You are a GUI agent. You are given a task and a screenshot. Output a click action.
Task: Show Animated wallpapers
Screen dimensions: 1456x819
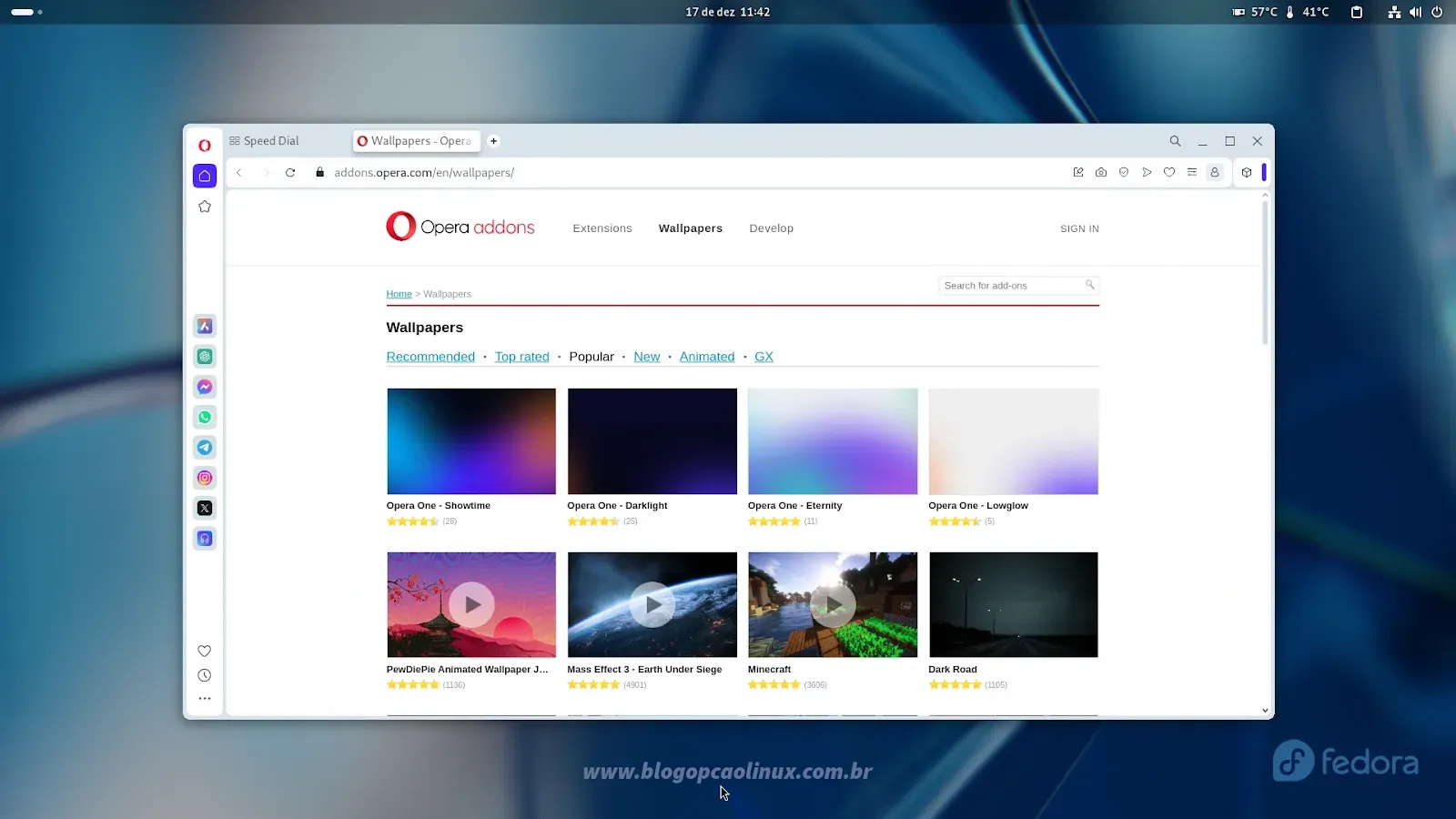tap(707, 357)
